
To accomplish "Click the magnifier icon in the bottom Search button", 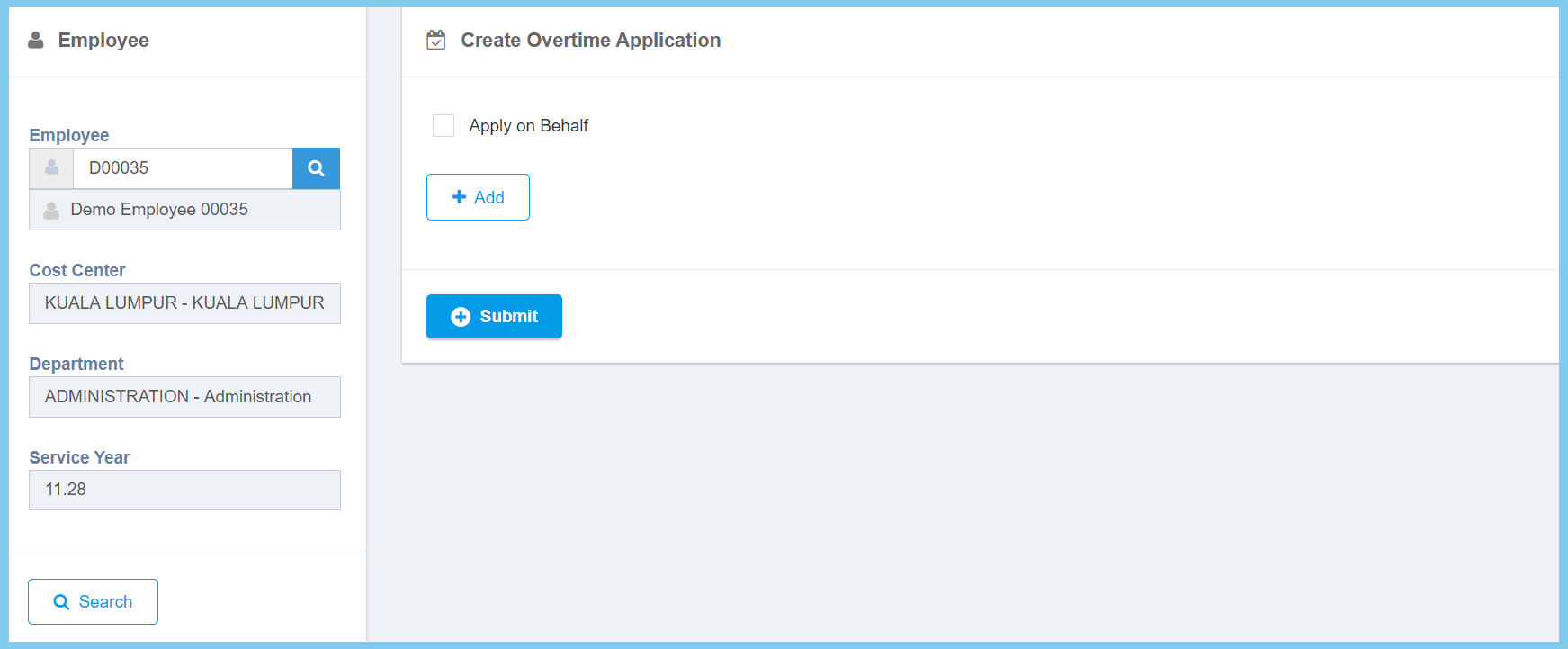I will [61, 602].
